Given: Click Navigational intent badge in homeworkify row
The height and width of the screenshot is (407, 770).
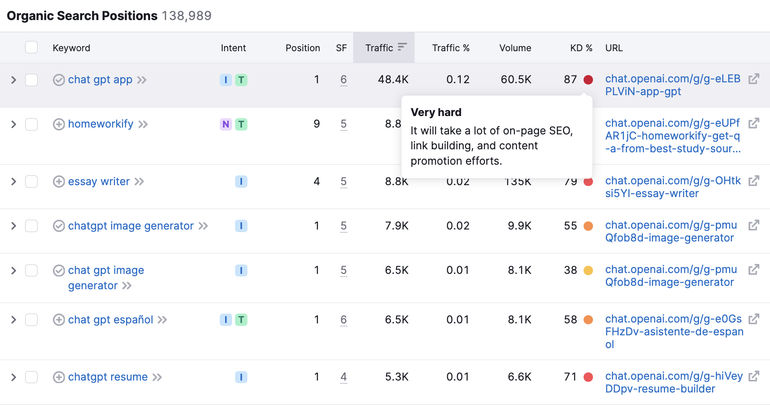Looking at the screenshot, I should pyautogui.click(x=225, y=124).
